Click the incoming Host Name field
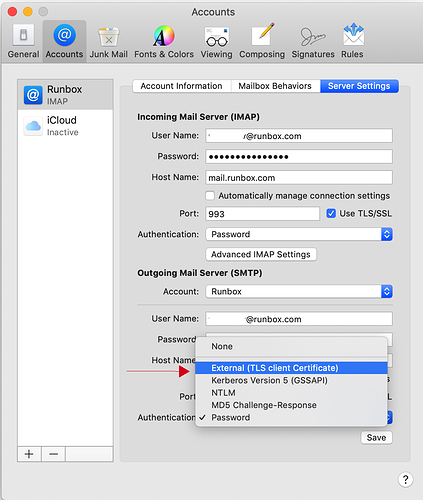 [299, 178]
